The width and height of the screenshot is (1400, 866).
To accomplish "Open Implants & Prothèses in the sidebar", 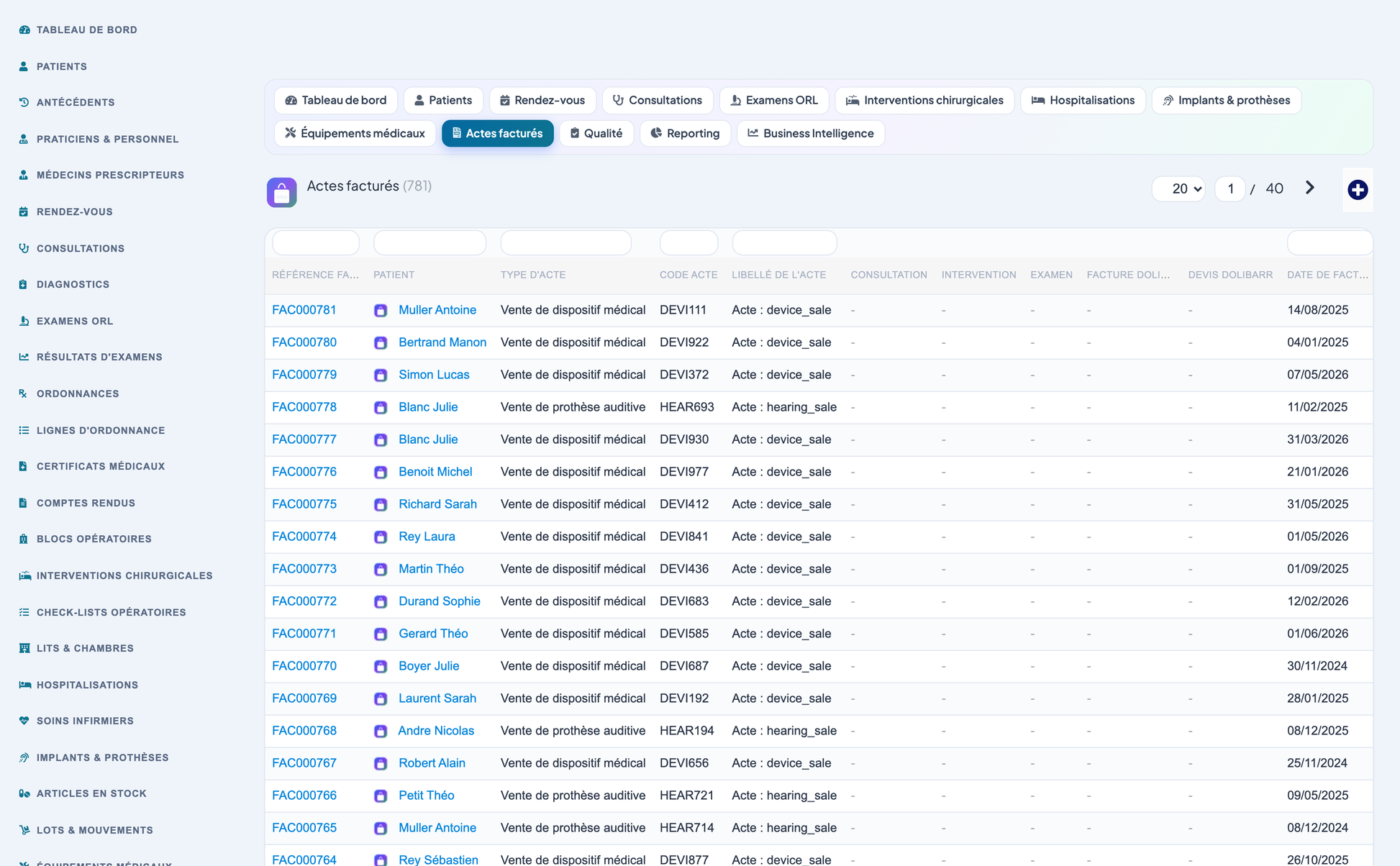I will 103,757.
